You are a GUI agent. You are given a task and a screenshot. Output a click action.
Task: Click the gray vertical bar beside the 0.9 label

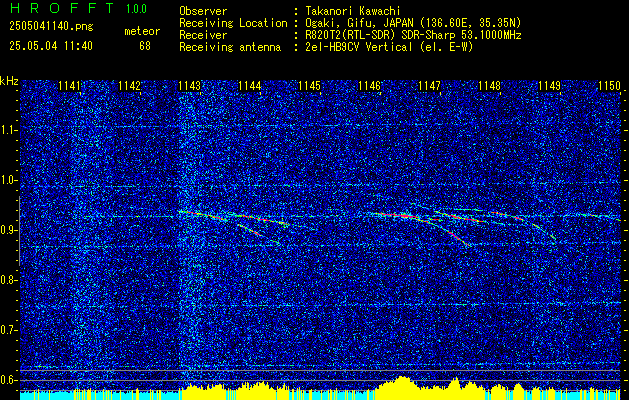(19, 231)
